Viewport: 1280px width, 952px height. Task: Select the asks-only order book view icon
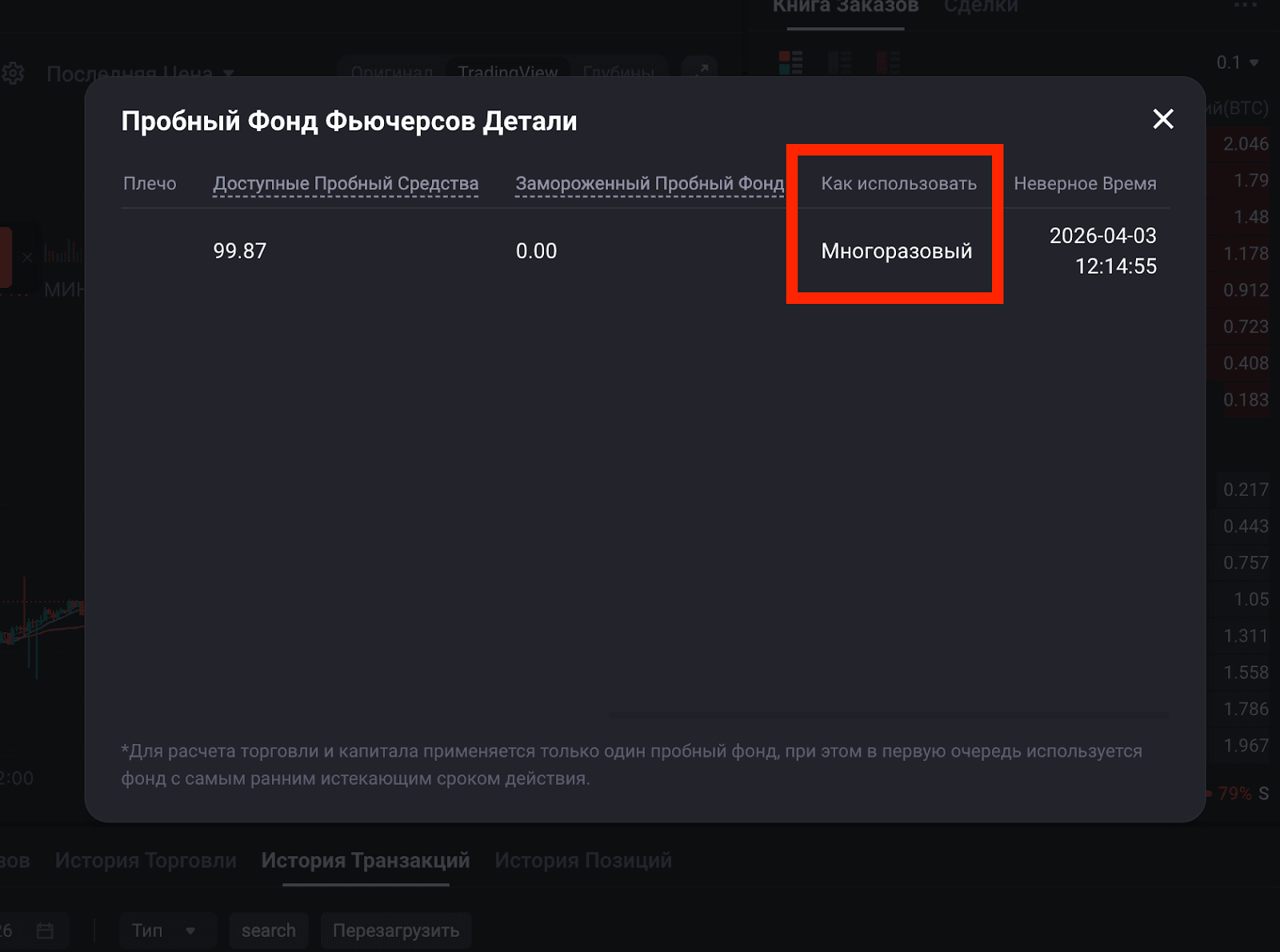point(888,62)
